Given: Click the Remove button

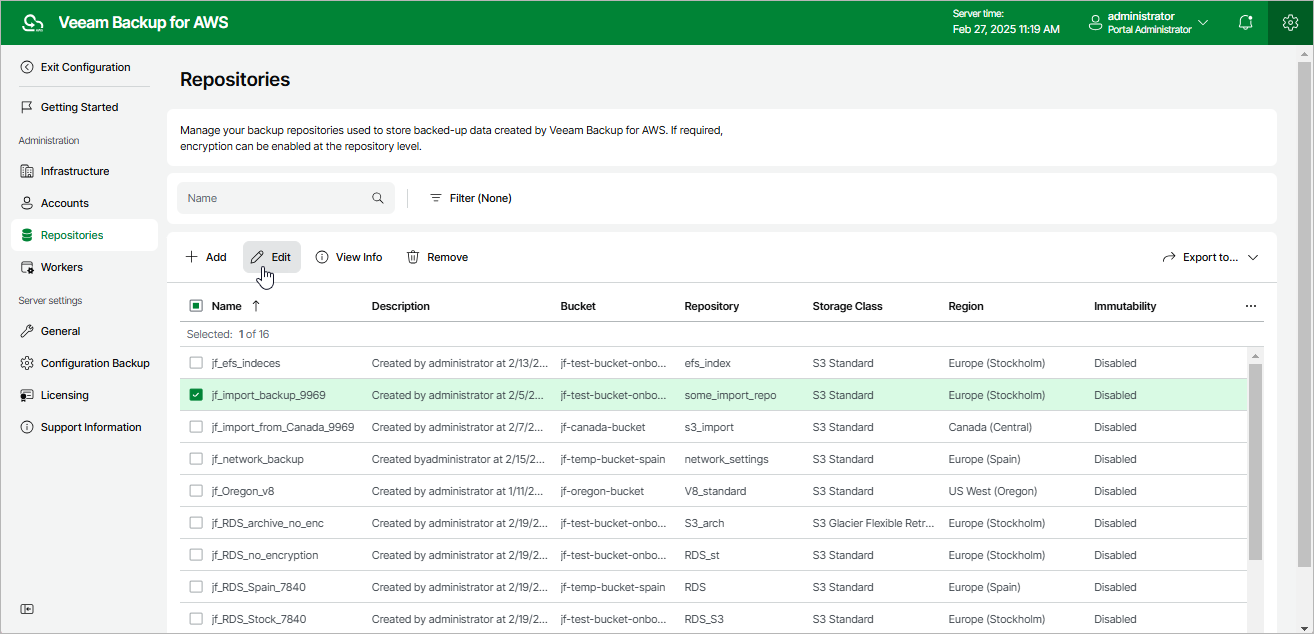Looking at the screenshot, I should (x=437, y=257).
